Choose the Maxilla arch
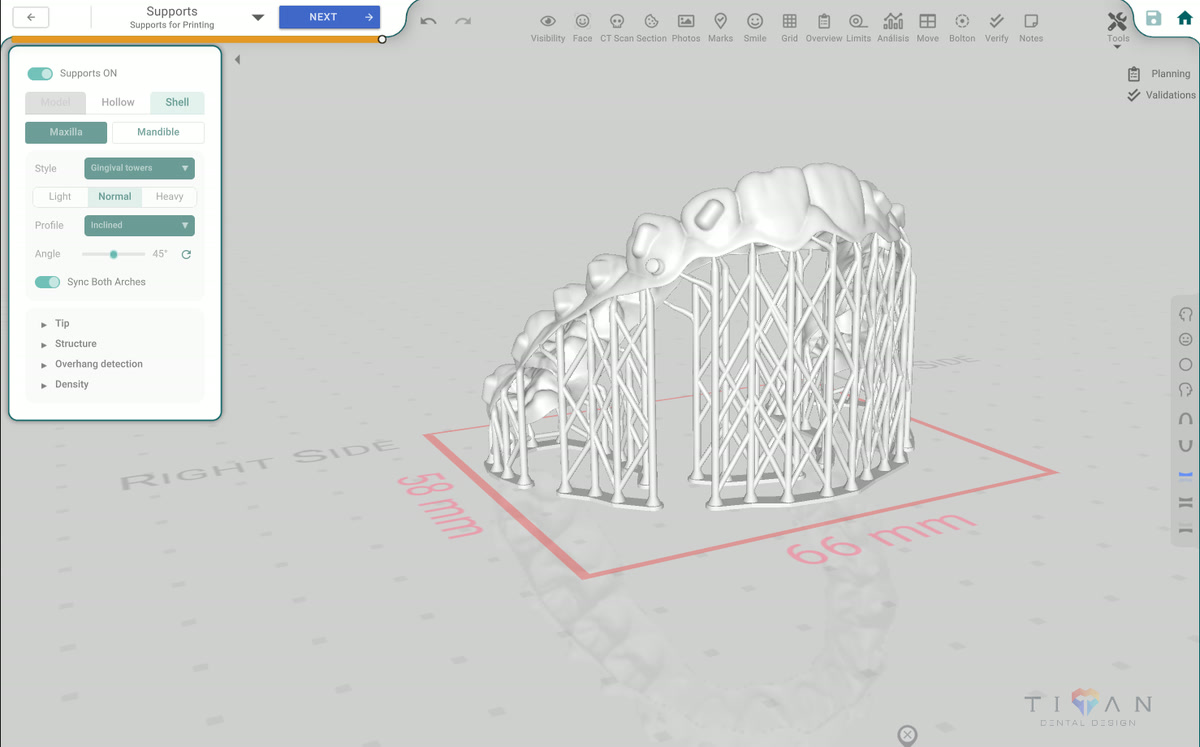 66,132
